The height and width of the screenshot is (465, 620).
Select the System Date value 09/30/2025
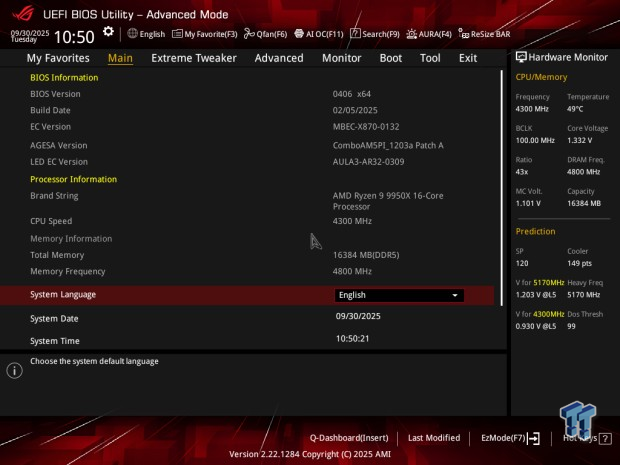point(358,316)
